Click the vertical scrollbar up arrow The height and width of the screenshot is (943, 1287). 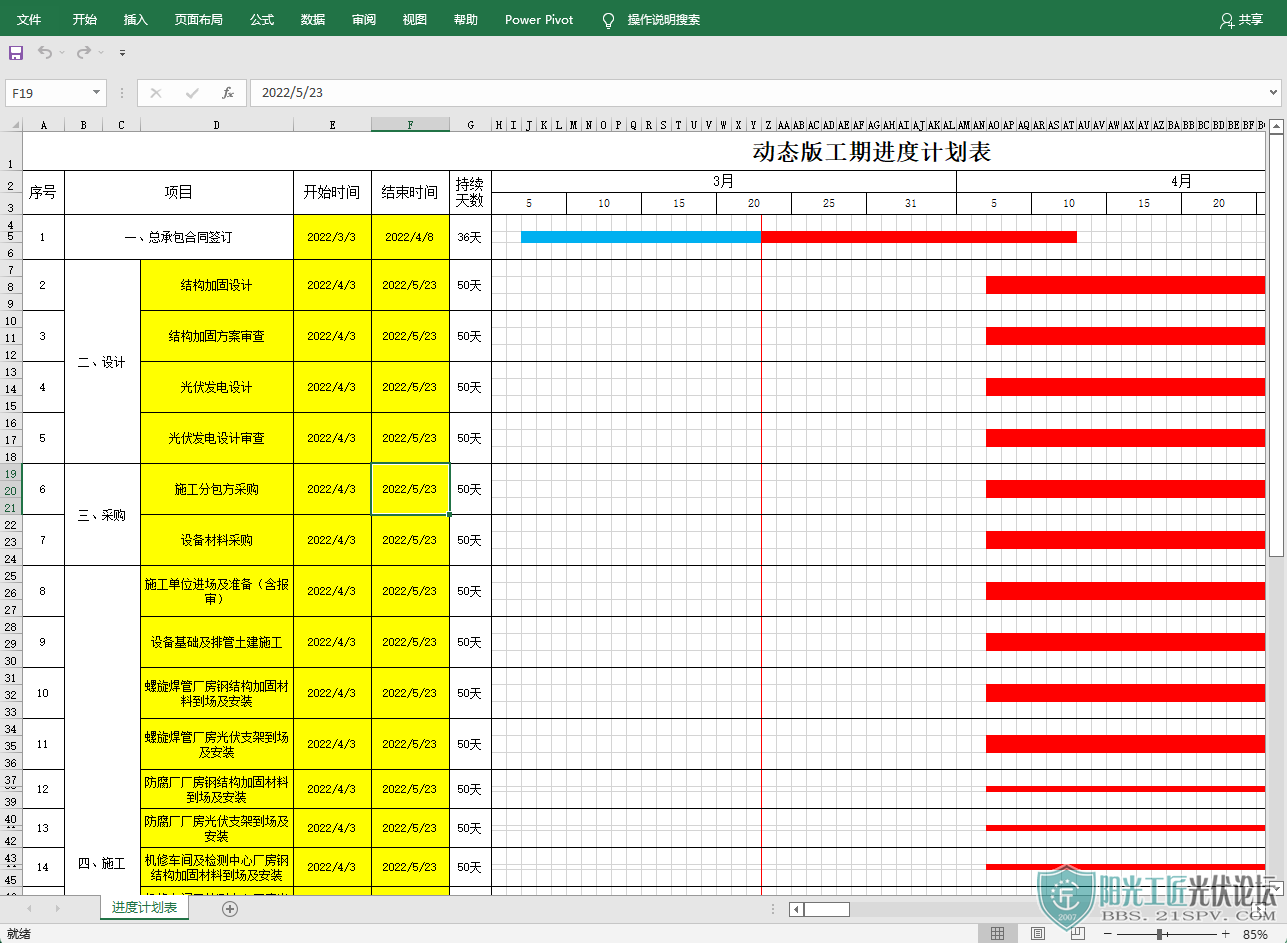tap(1276, 125)
